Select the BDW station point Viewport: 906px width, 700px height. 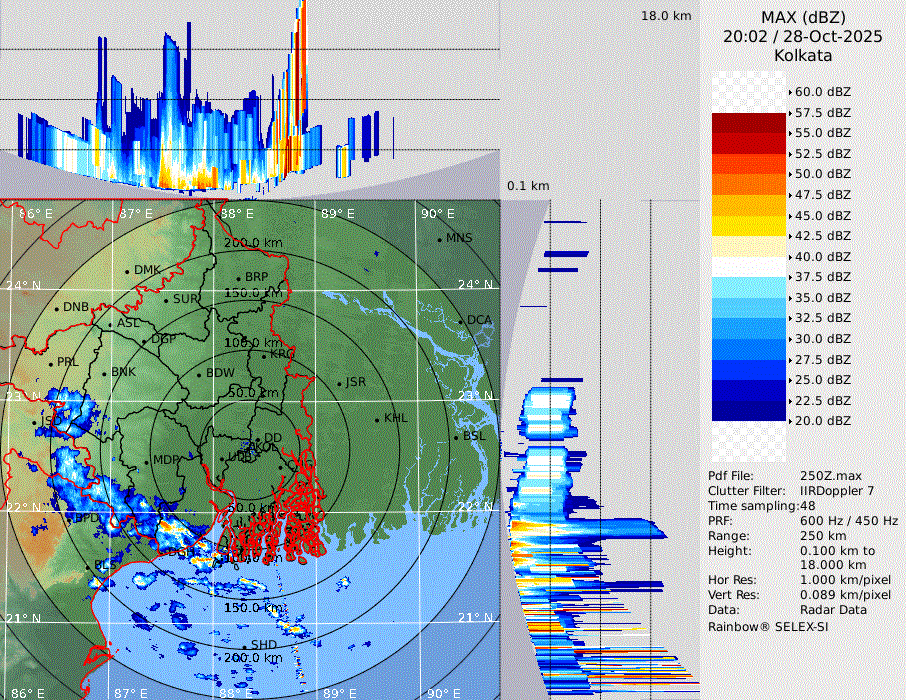point(199,375)
